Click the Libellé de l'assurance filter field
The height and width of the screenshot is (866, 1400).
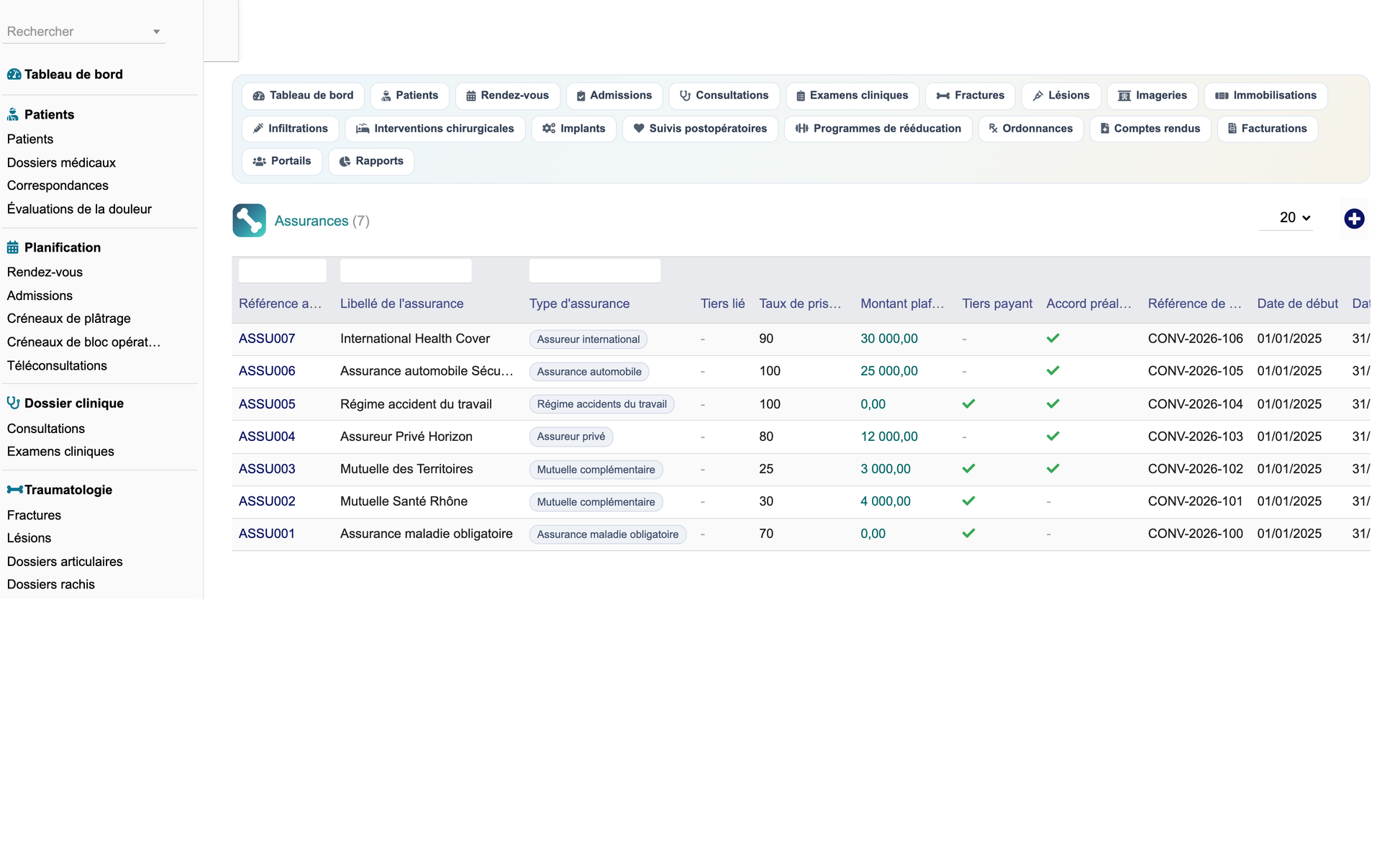pyautogui.click(x=406, y=270)
